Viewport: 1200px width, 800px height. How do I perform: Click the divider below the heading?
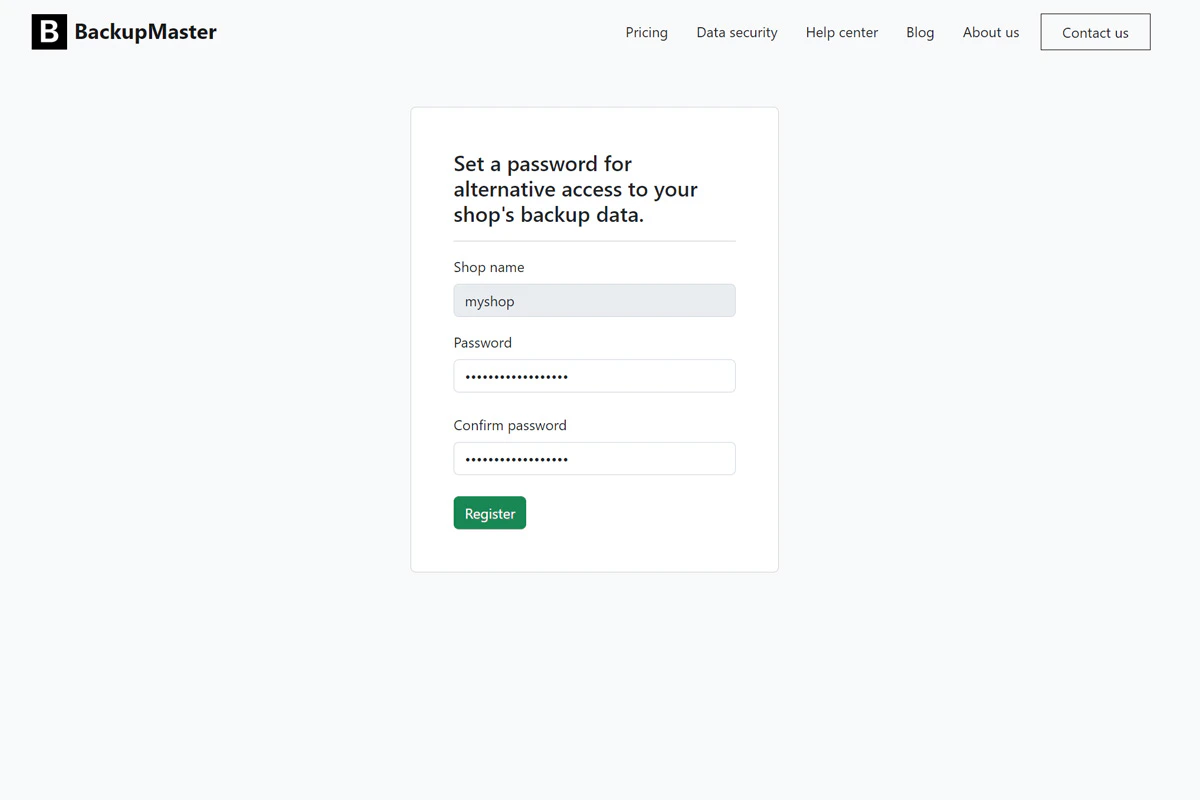pos(594,240)
